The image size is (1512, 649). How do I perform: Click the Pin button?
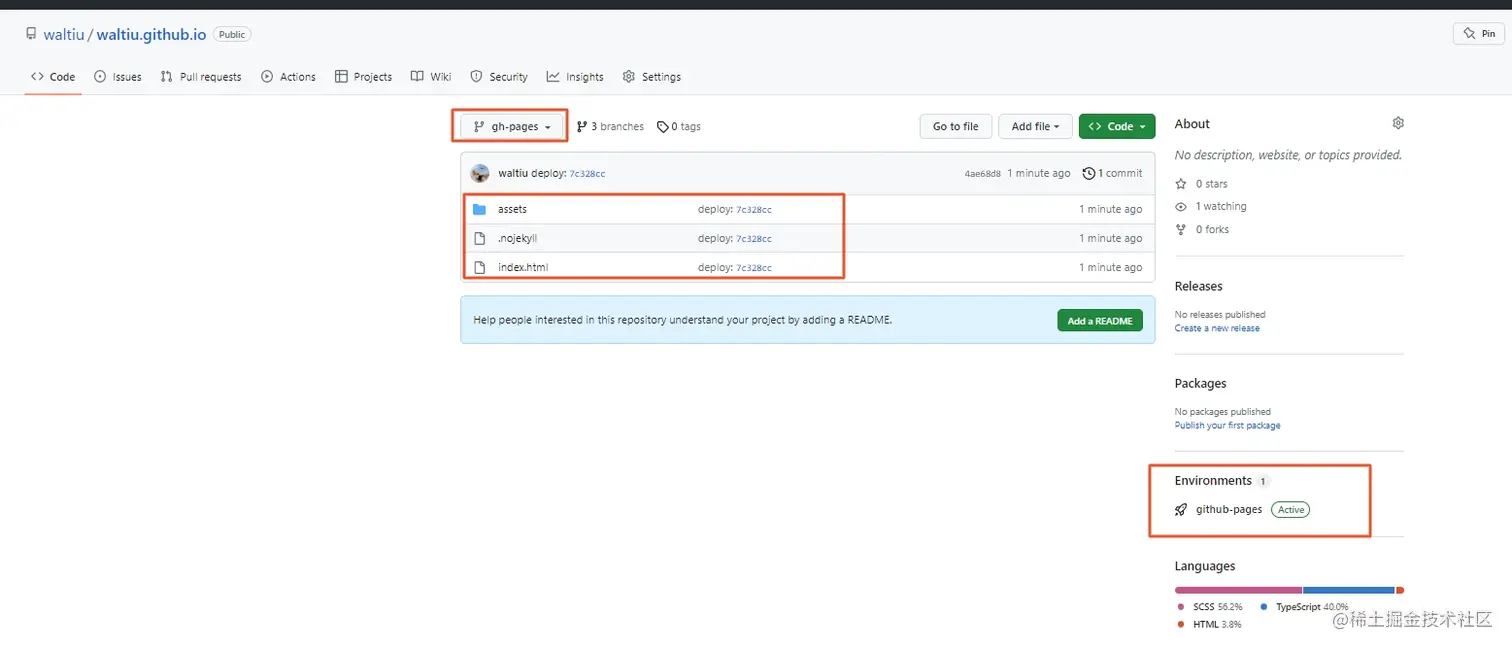coord(1478,33)
